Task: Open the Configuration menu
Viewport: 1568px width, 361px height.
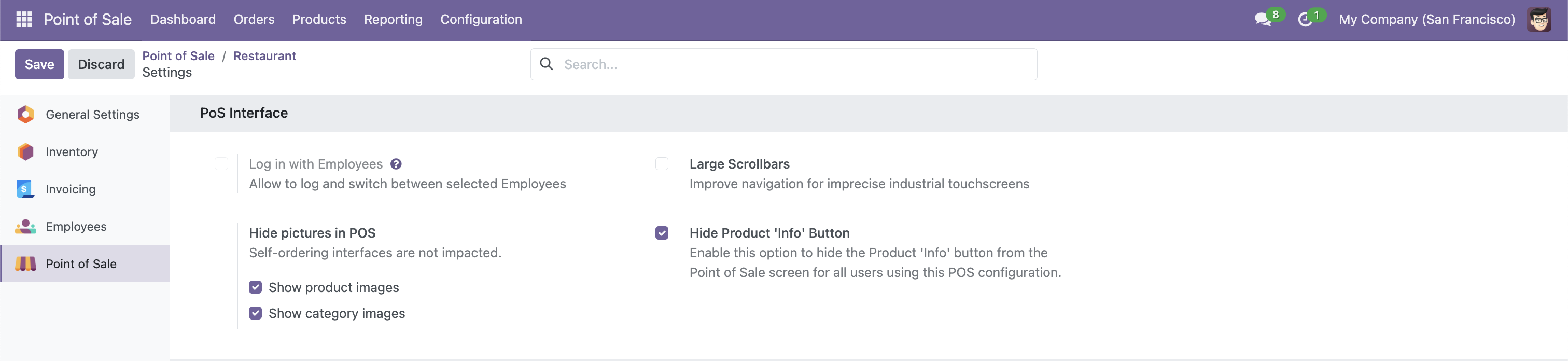Action: 481,20
